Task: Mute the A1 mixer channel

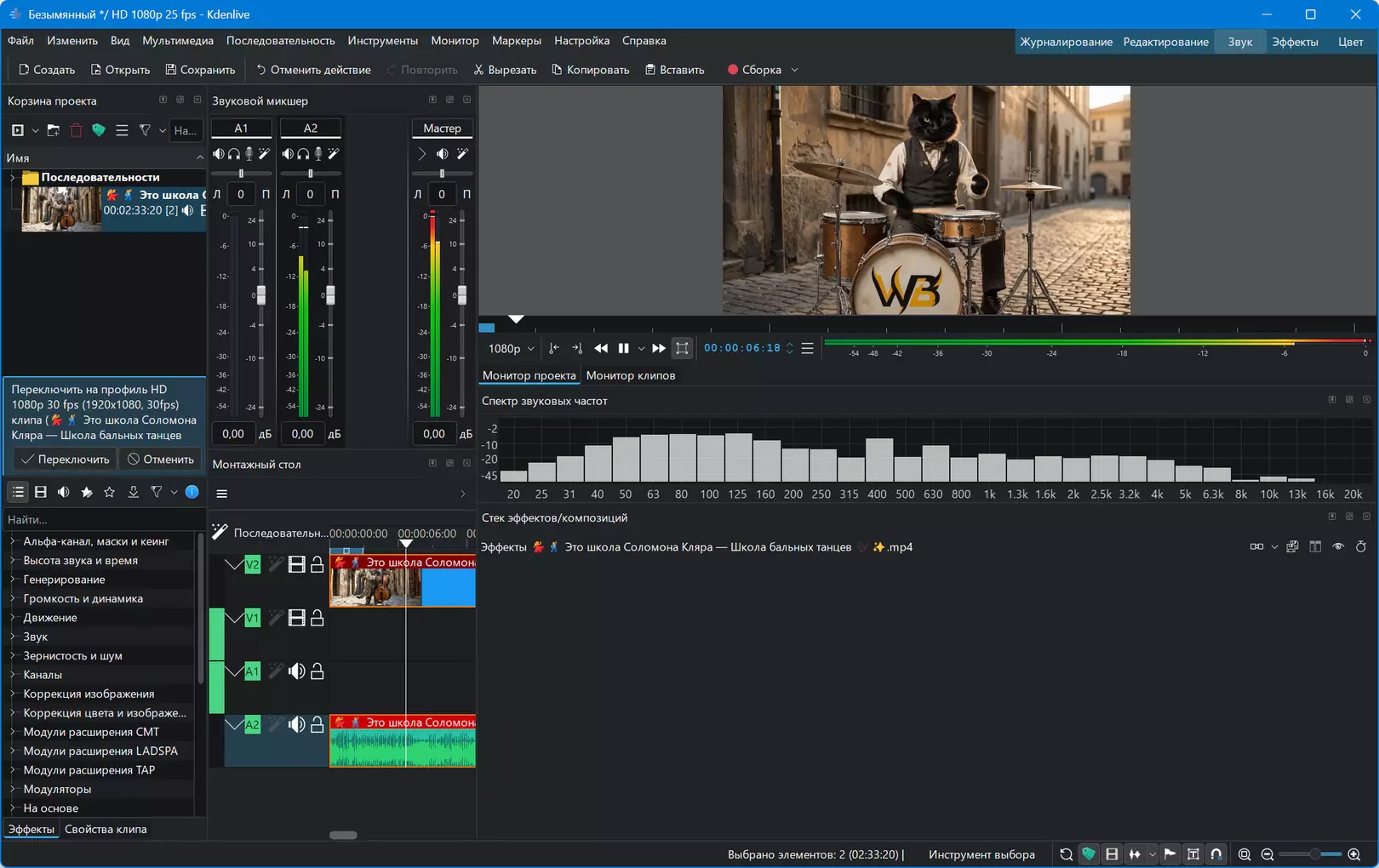Action: pos(219,154)
